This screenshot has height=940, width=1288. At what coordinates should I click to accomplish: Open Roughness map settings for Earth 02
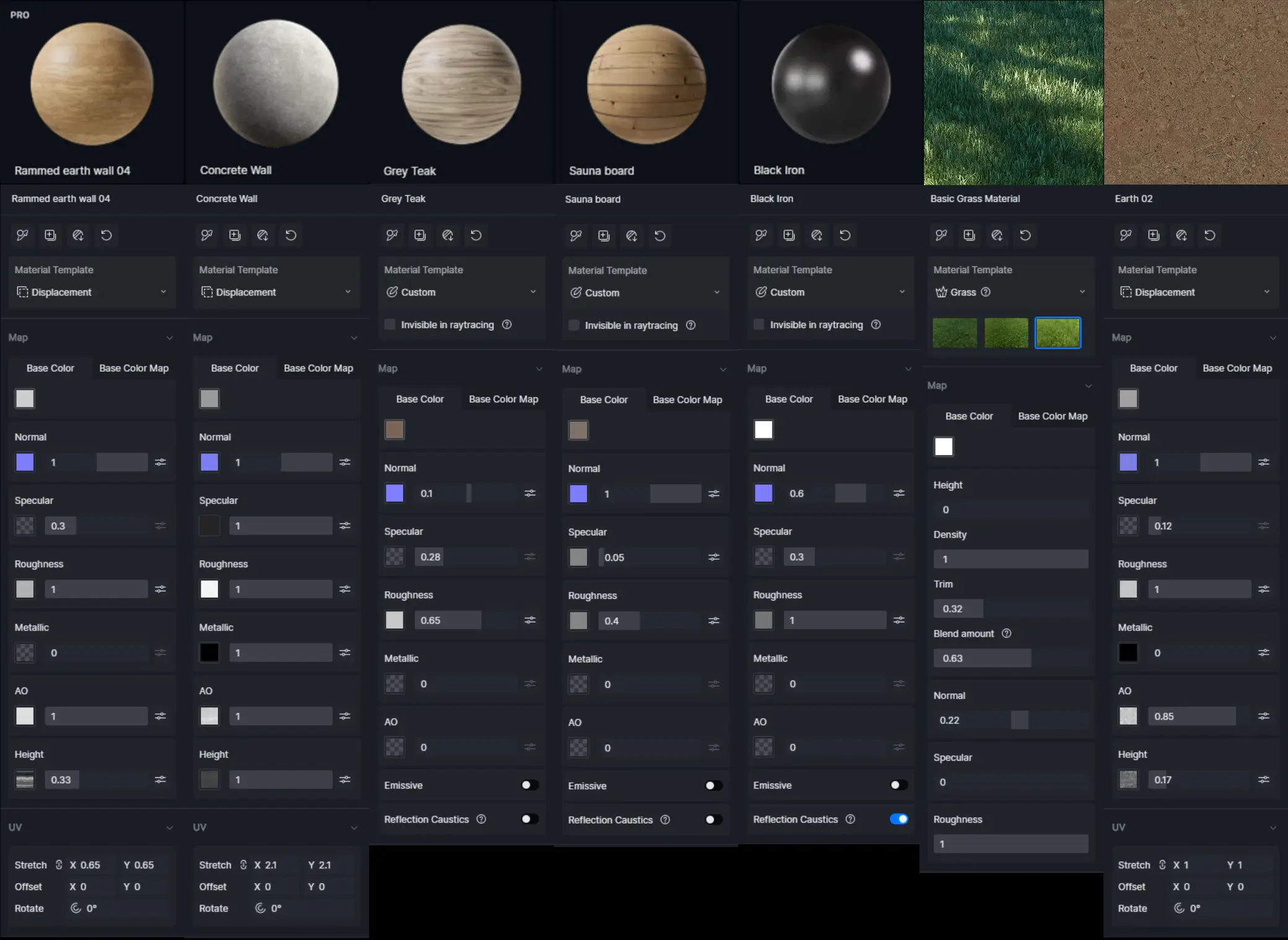(x=1264, y=589)
